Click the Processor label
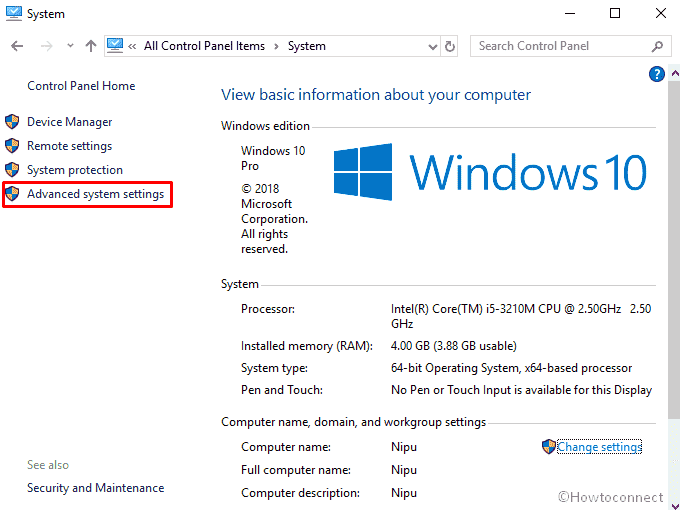680x510 pixels. coord(268,309)
